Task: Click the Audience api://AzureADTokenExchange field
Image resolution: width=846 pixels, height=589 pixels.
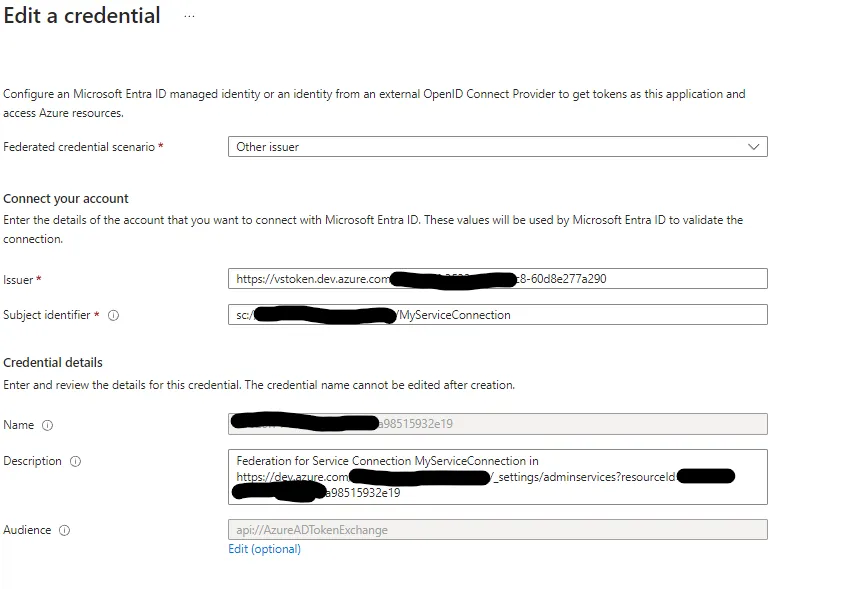Action: click(x=497, y=530)
